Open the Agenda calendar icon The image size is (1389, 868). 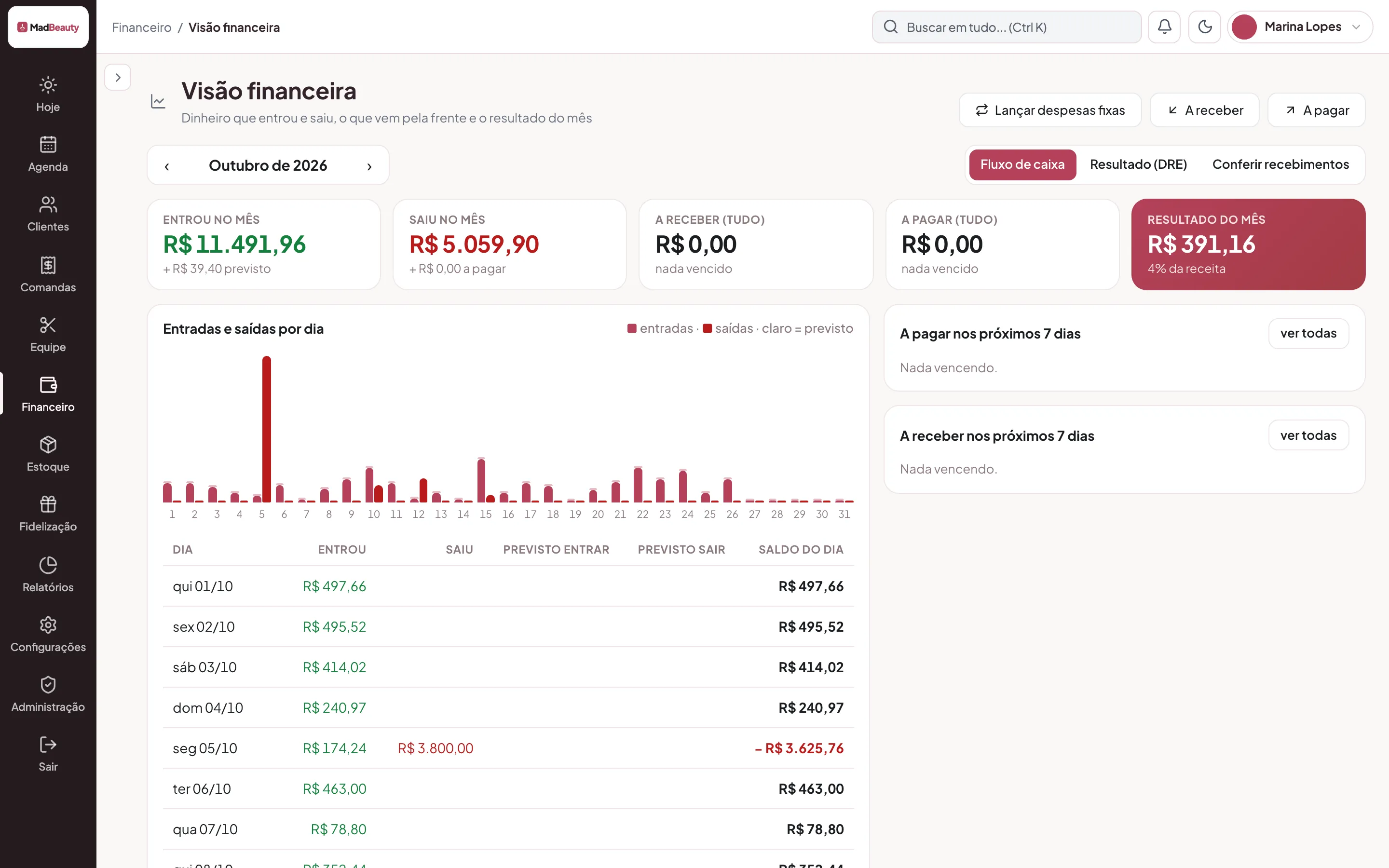pyautogui.click(x=48, y=145)
